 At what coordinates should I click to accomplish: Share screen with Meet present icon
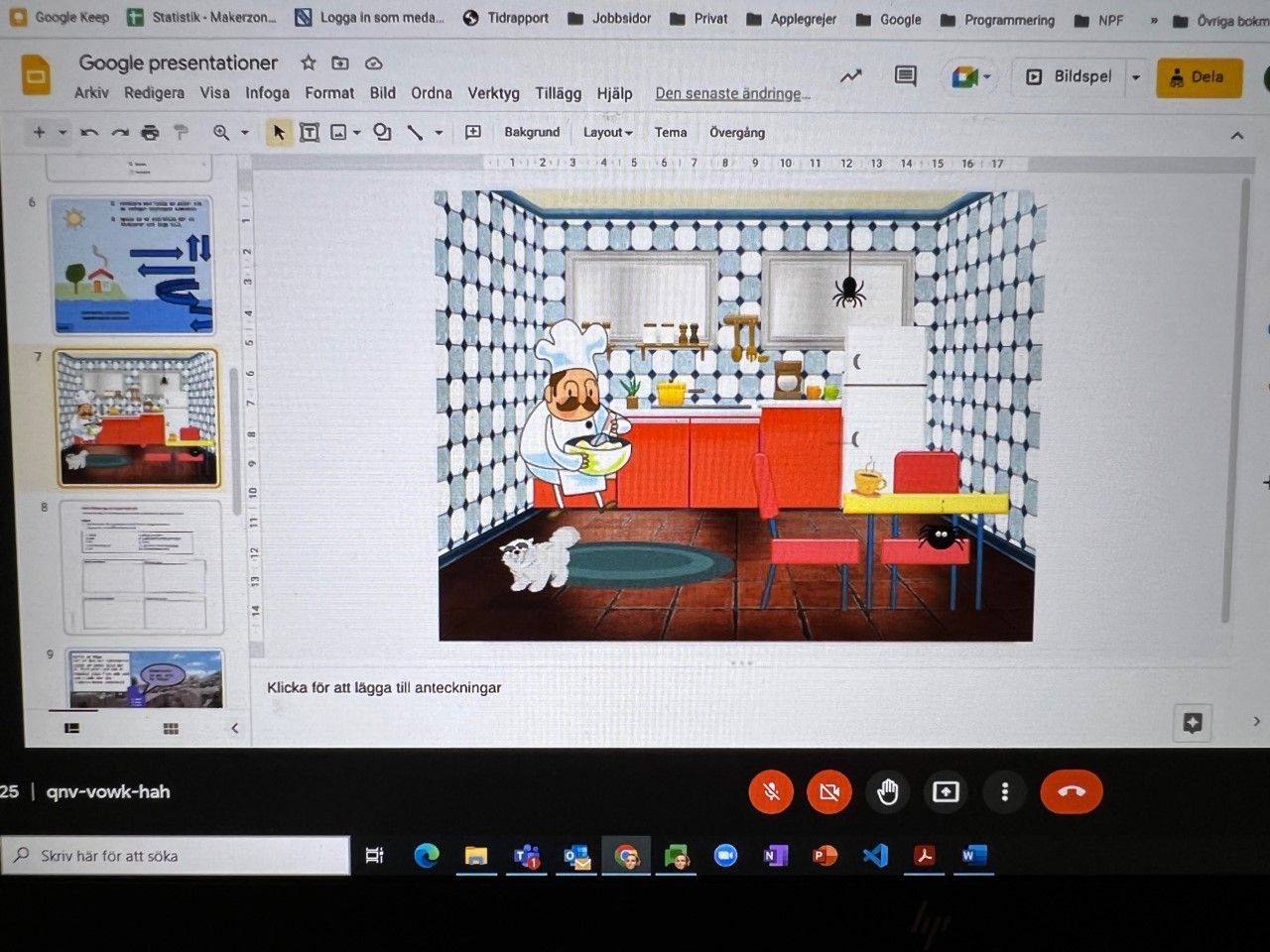tap(946, 791)
